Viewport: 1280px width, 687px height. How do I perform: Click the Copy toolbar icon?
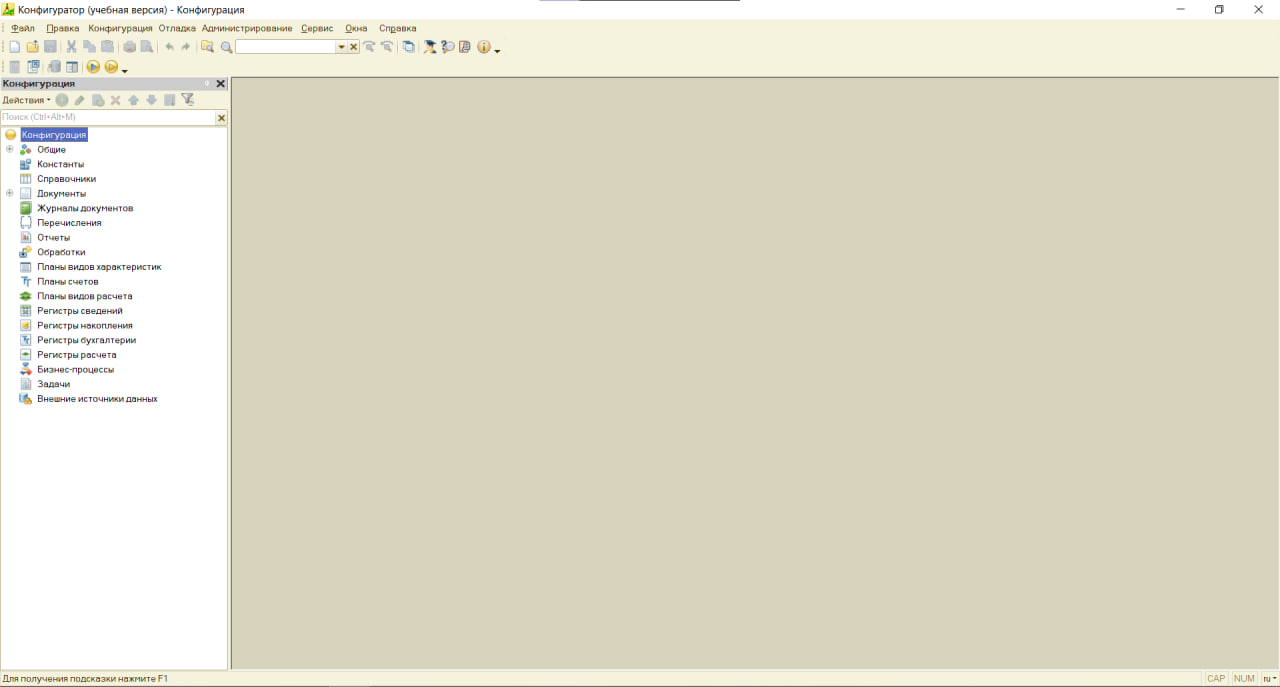89,47
